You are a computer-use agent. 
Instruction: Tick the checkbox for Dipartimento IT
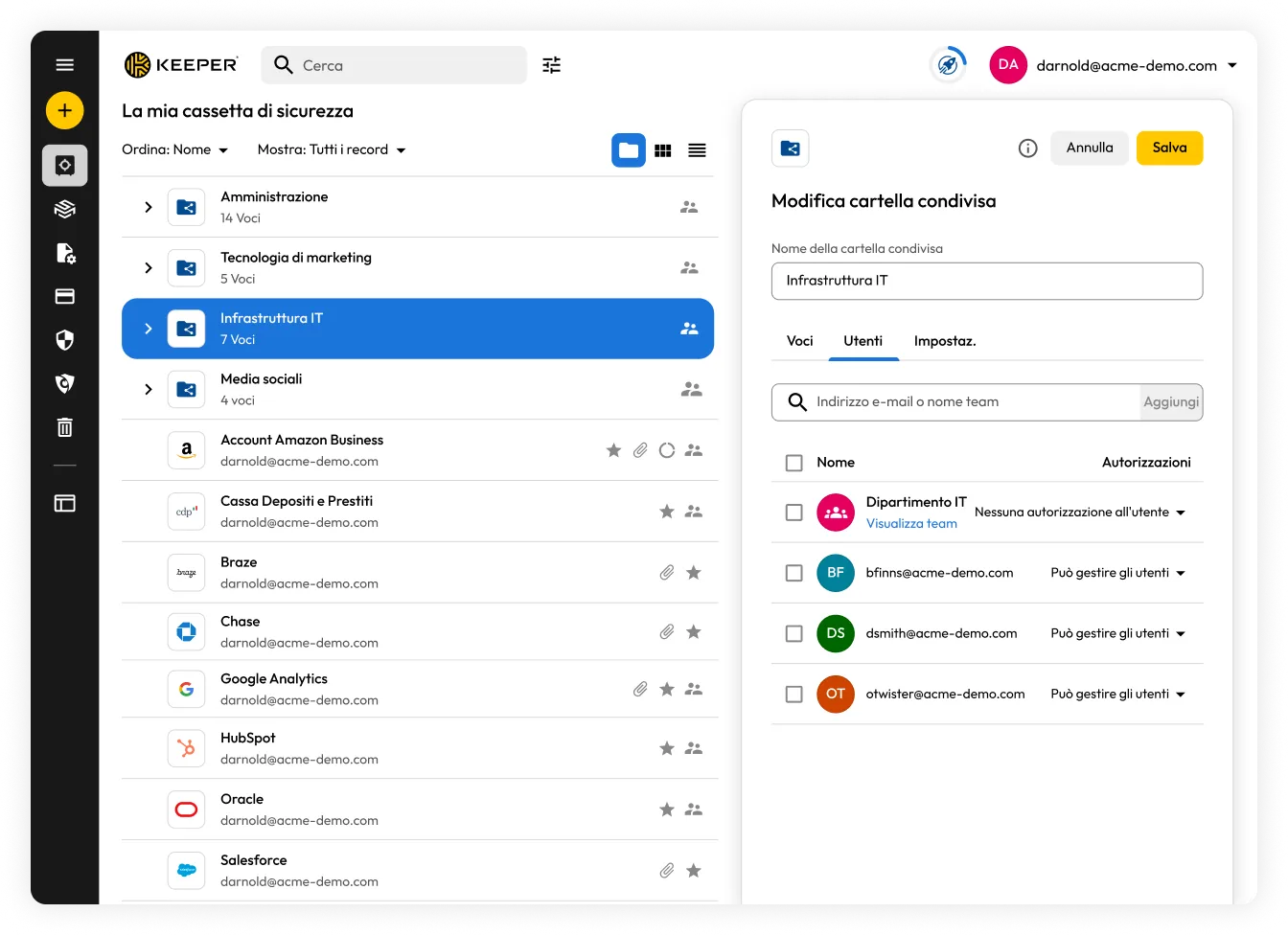tap(793, 513)
